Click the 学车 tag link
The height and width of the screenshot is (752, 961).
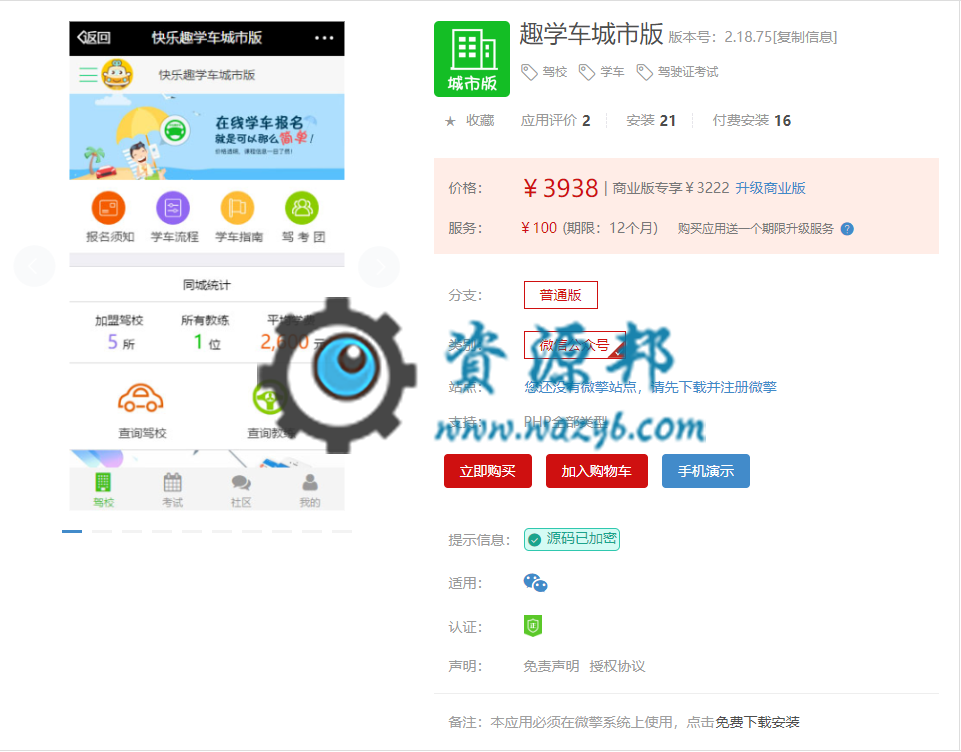612,72
